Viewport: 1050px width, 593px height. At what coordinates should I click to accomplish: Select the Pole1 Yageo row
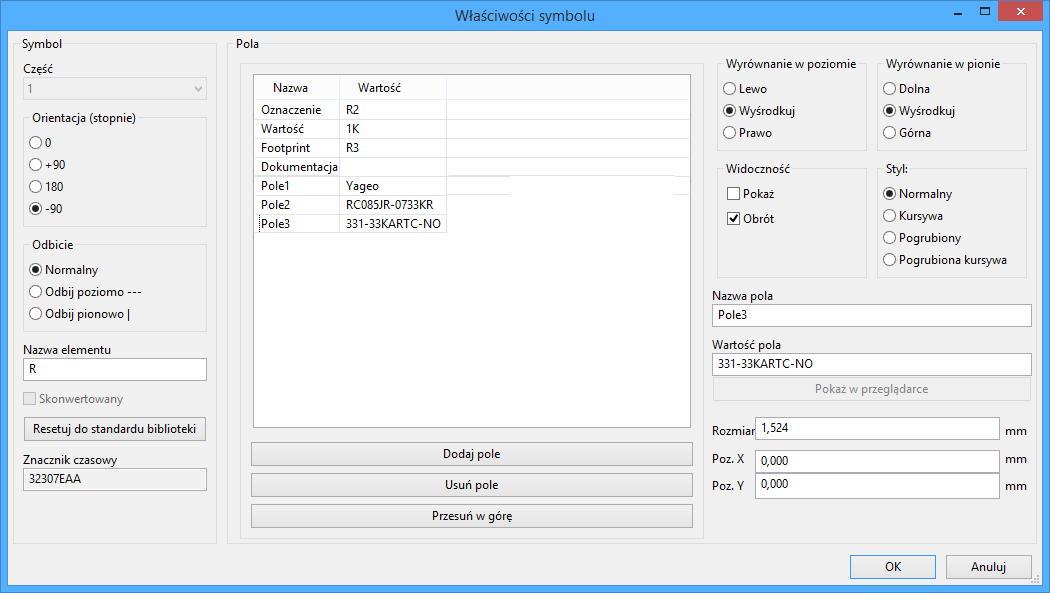[350, 186]
